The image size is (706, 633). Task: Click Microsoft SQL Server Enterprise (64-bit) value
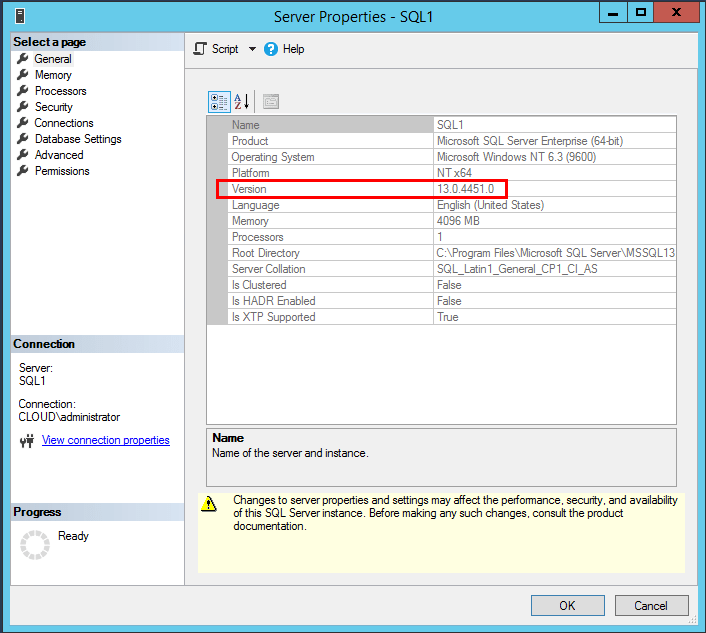click(530, 141)
